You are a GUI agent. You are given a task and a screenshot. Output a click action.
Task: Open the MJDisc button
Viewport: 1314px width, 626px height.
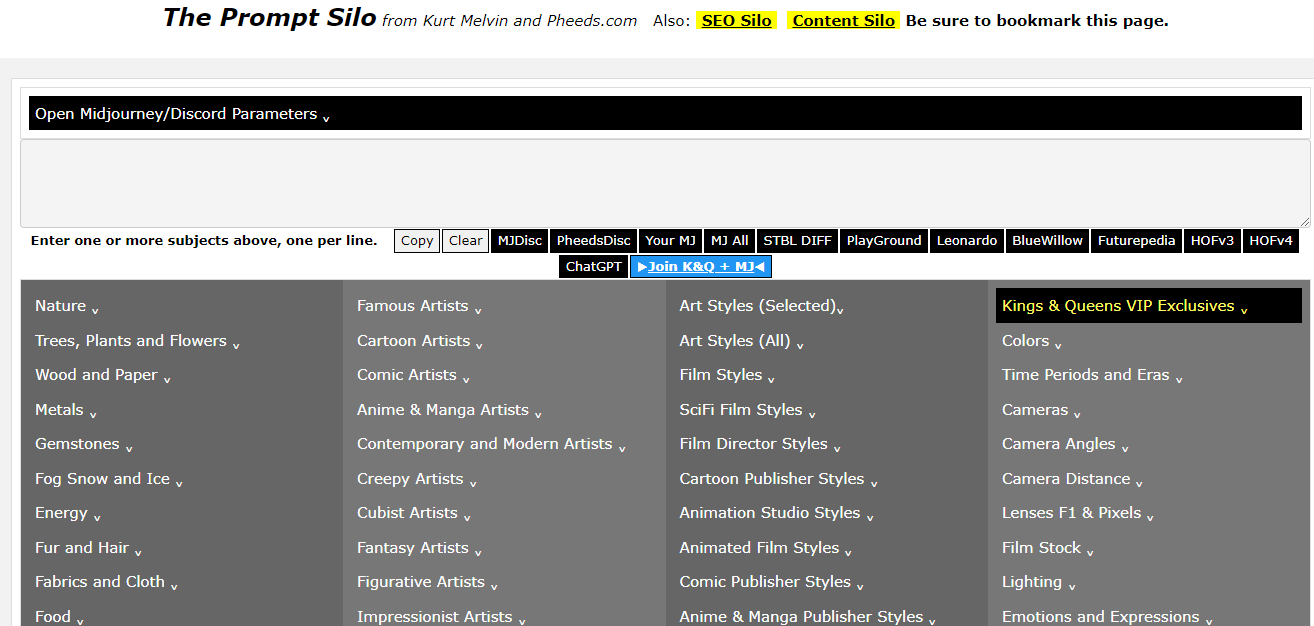coord(520,240)
